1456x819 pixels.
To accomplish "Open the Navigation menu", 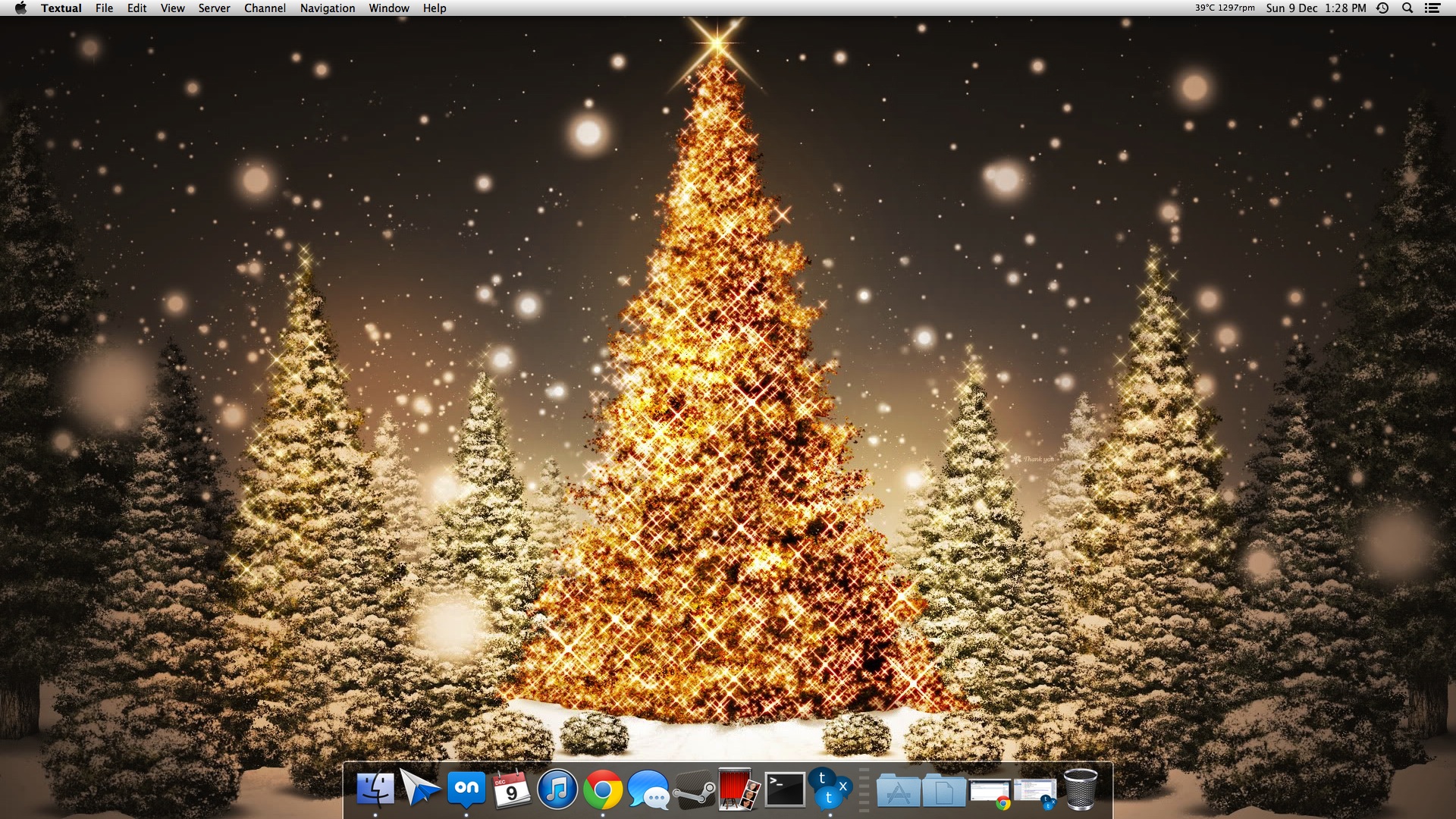I will (327, 8).
